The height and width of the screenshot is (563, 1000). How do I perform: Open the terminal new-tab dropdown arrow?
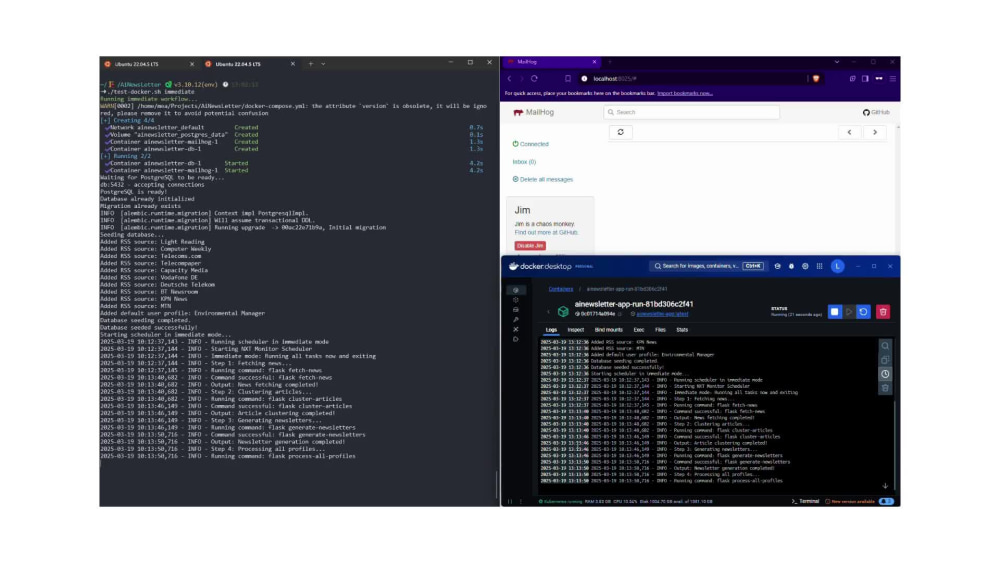(x=323, y=64)
